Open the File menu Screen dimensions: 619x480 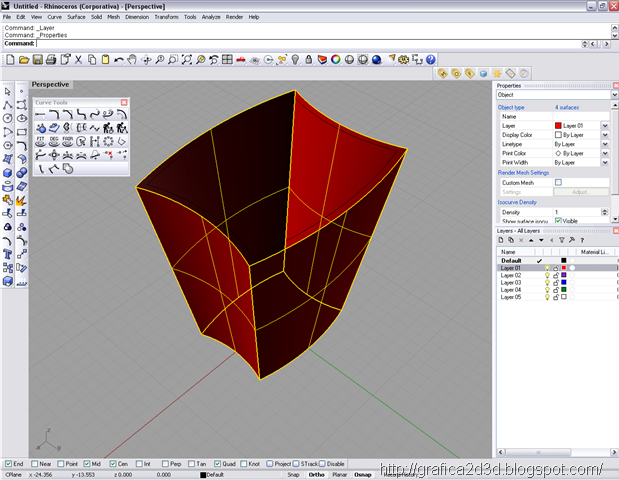point(7,17)
